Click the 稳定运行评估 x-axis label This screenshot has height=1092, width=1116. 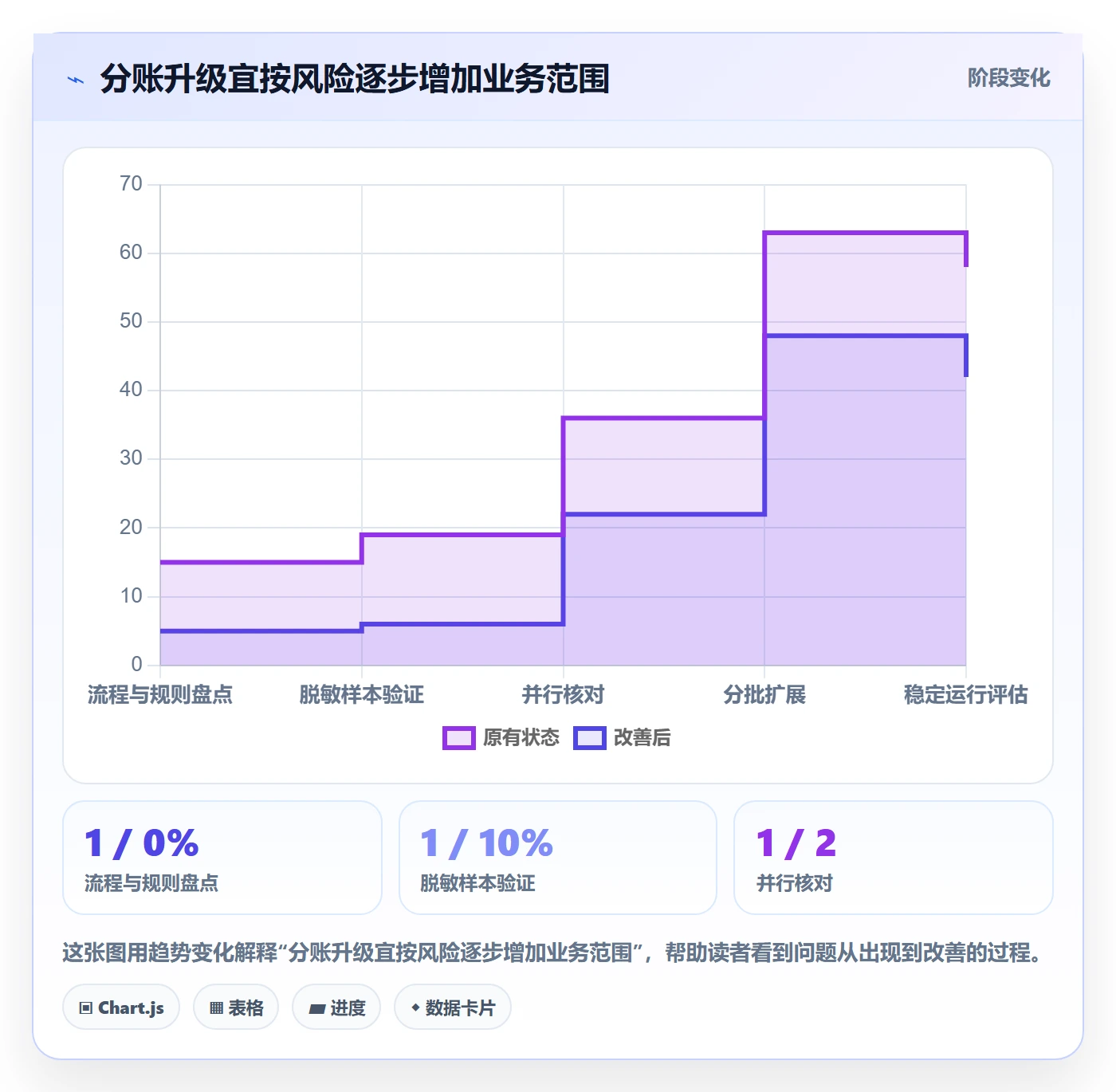click(966, 694)
